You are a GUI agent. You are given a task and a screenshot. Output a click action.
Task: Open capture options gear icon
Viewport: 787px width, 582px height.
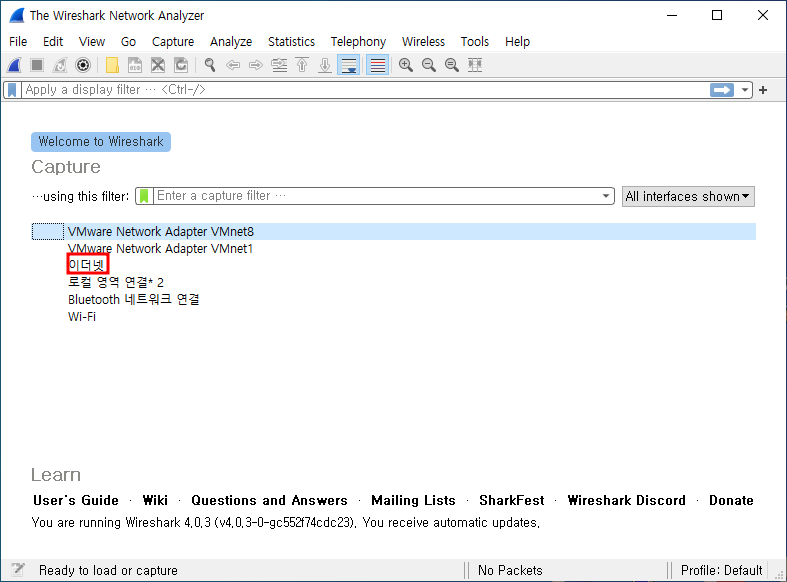tap(83, 65)
